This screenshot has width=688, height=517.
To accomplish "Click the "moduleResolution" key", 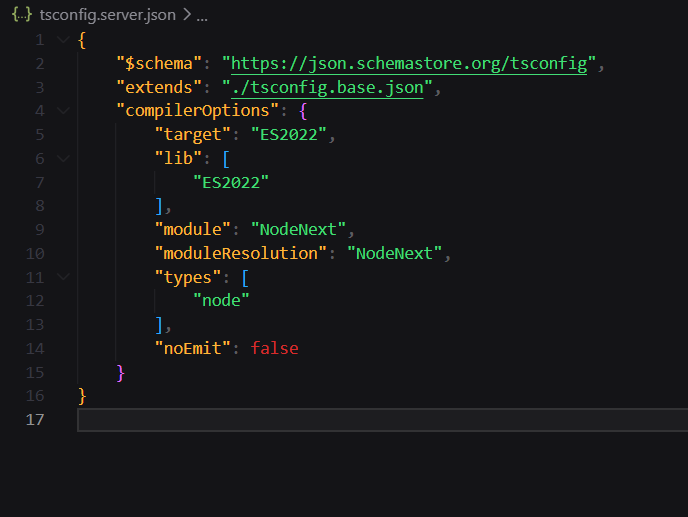I will pos(241,253).
